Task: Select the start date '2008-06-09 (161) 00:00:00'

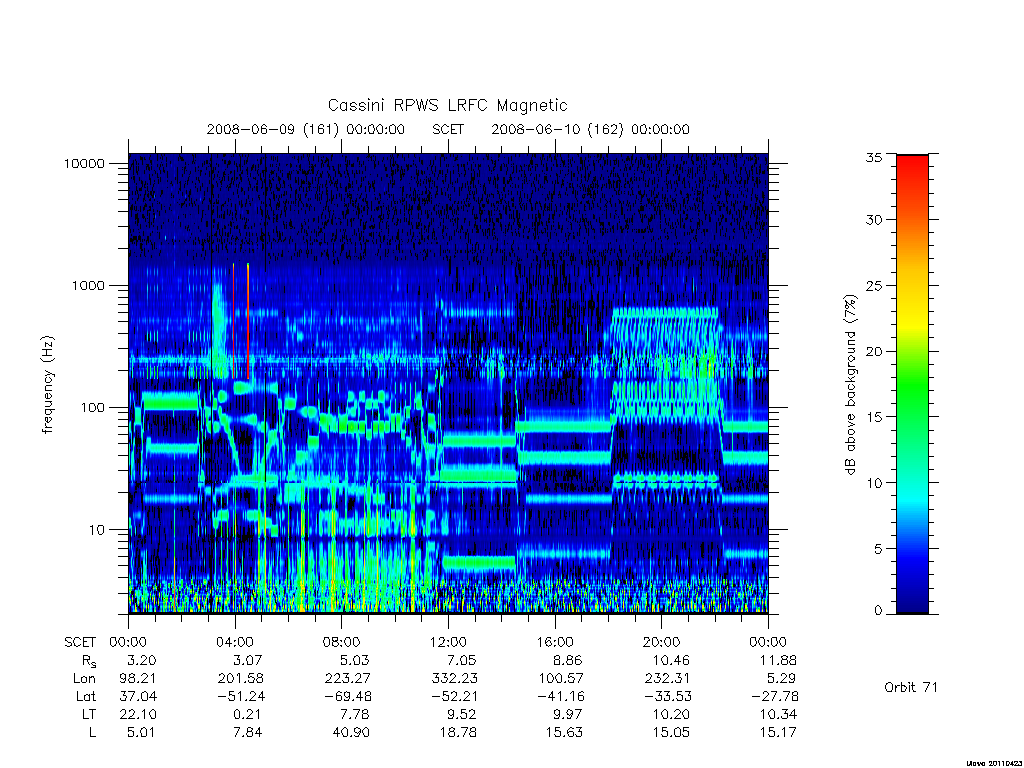Action: (x=306, y=129)
